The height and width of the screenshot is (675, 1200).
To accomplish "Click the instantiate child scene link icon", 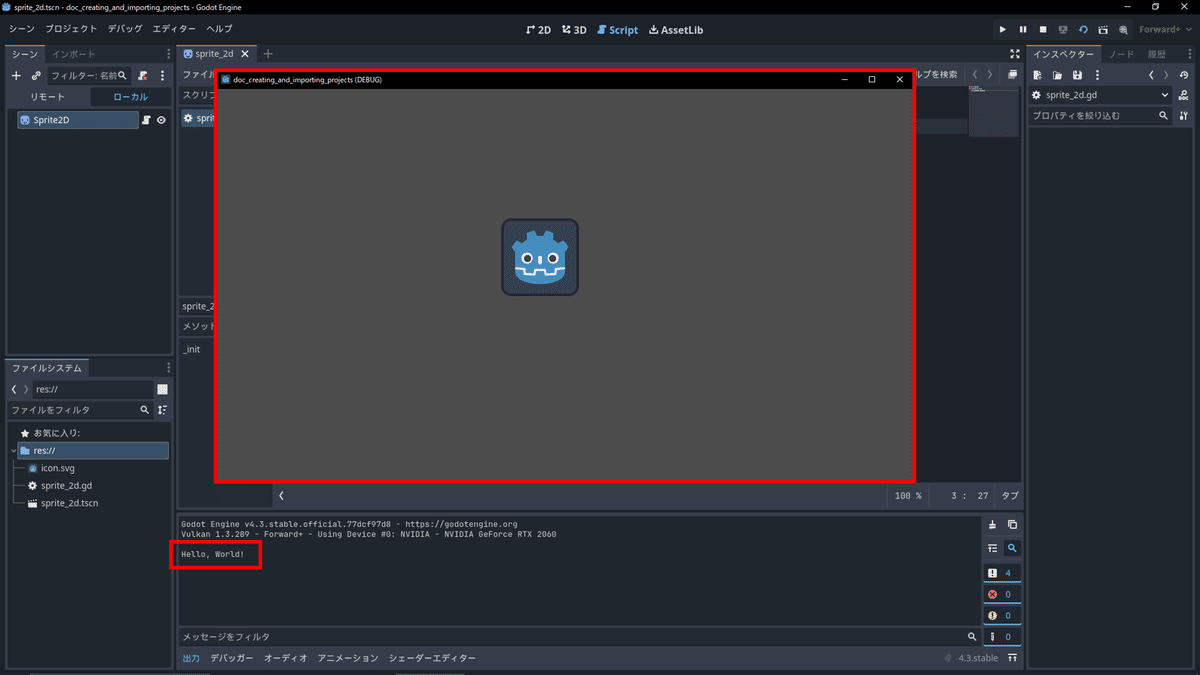I will [36, 75].
